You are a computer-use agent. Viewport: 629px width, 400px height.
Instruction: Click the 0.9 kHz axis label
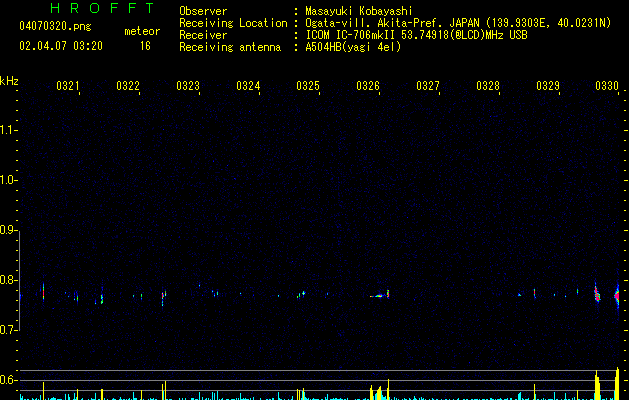pos(8,230)
